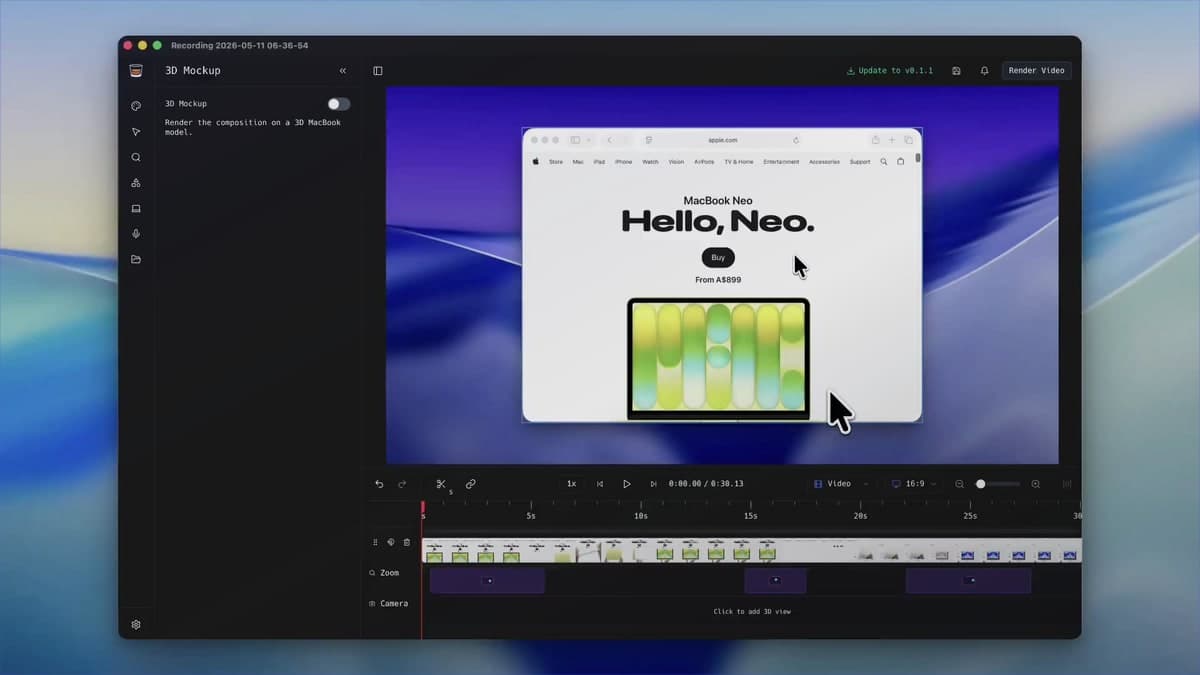Screen dimensions: 1200x675
Task: Click Support in the previewed Apple nav
Action: 860,162
